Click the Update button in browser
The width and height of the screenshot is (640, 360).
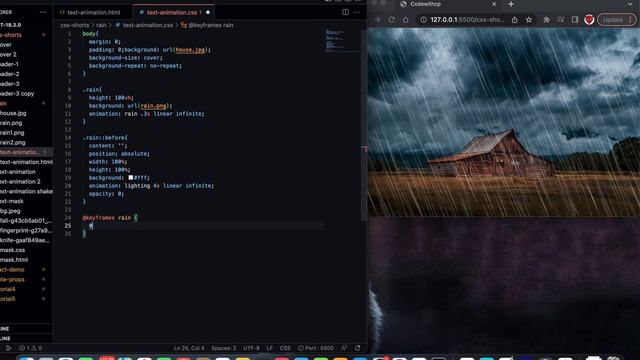click(616, 20)
